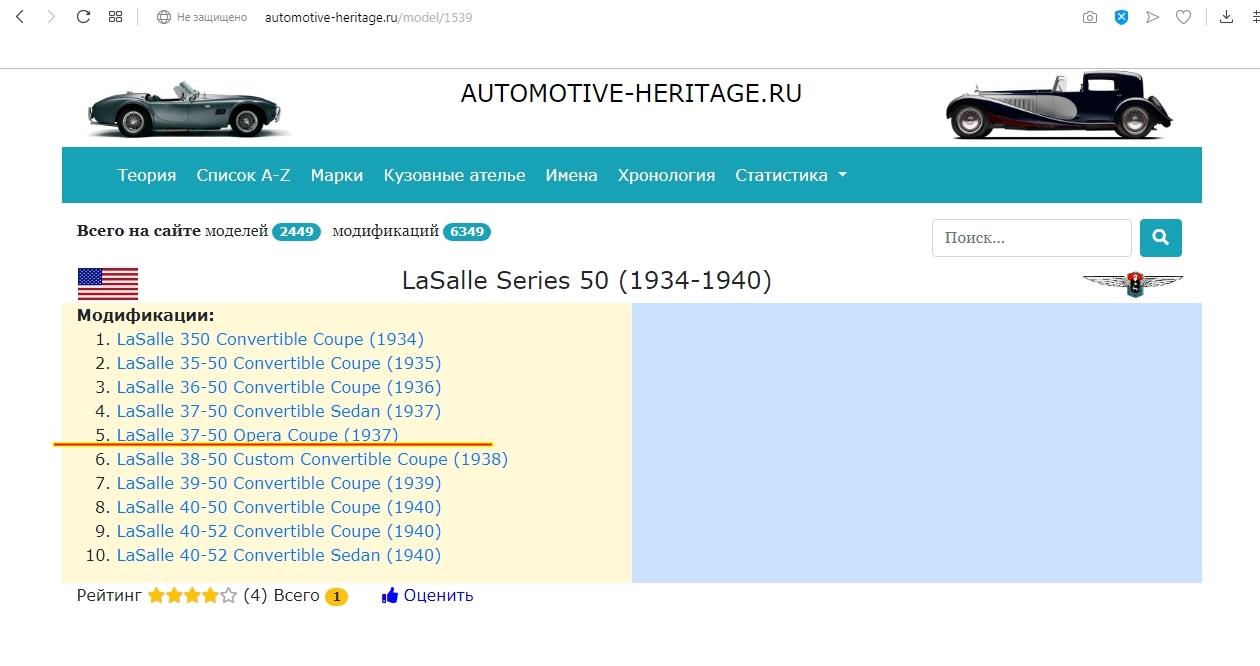Image resolution: width=1260 pixels, height=666 pixels.
Task: Bookmark page with the heart icon
Action: 1183,17
